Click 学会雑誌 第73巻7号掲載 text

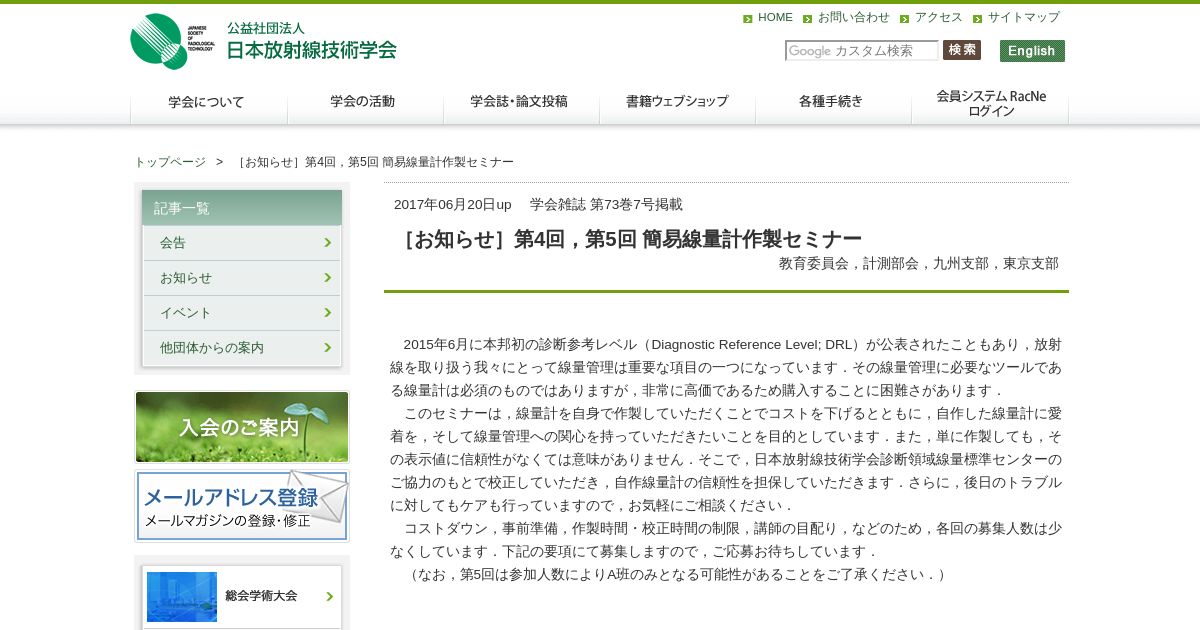click(x=606, y=204)
